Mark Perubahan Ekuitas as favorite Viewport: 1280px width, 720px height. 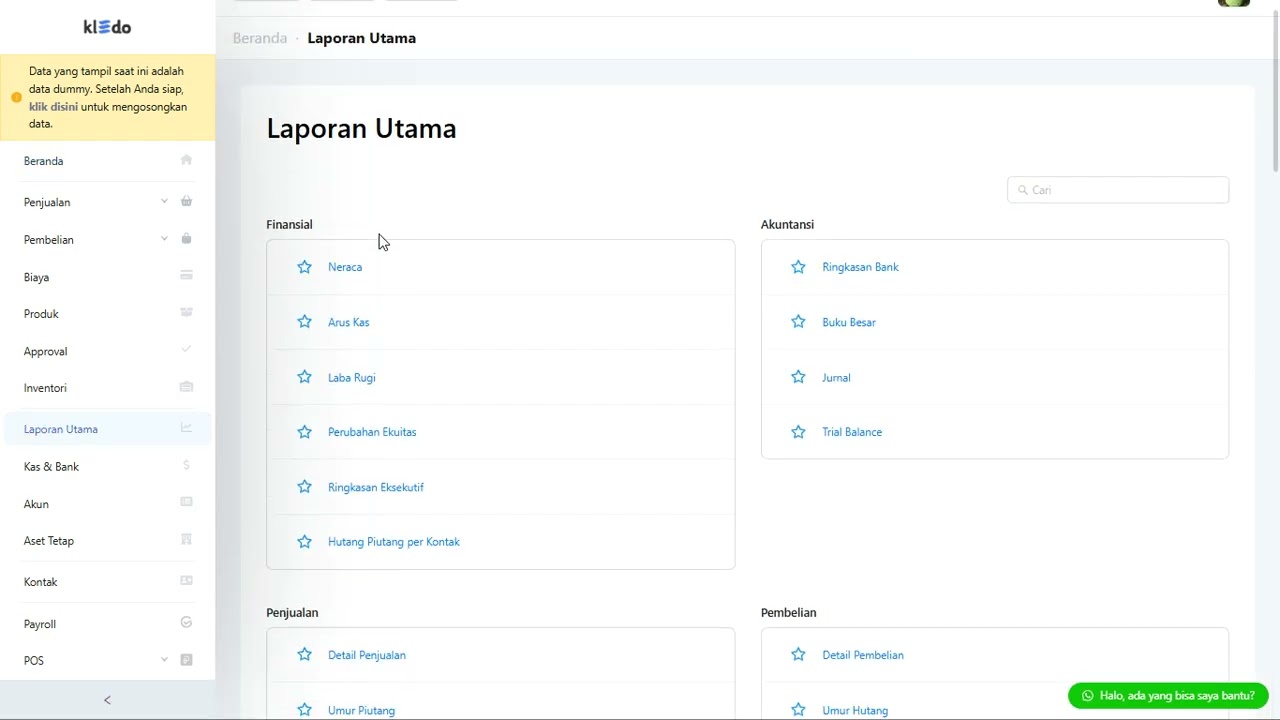click(305, 432)
